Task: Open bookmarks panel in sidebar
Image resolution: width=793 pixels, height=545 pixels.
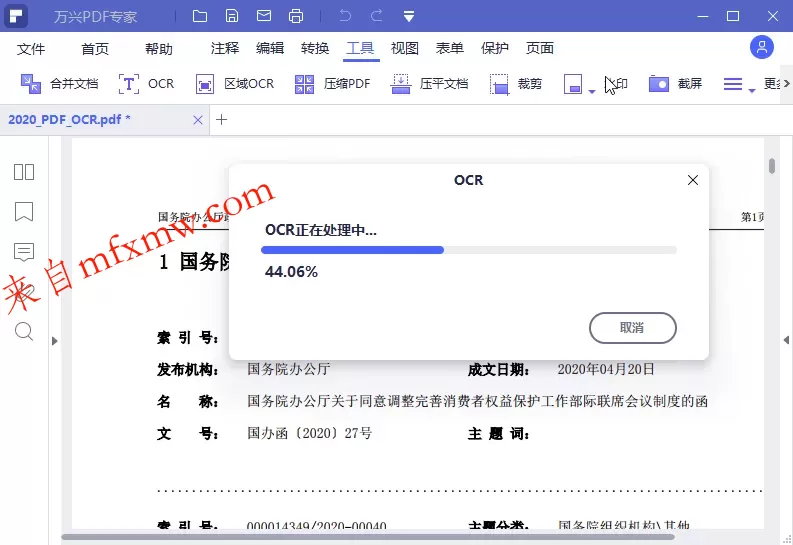Action: (24, 211)
